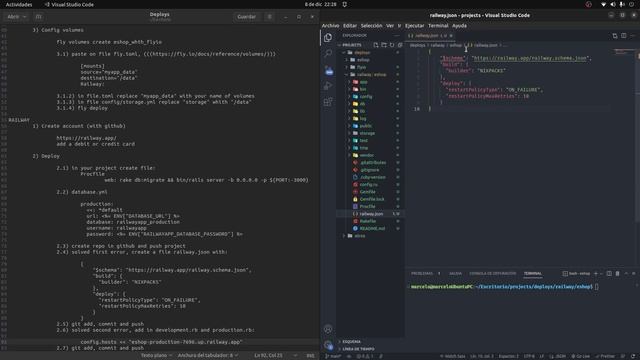The image size is (640, 360).
Task: Click new document icon in Deploys editor
Action: tap(38, 17)
